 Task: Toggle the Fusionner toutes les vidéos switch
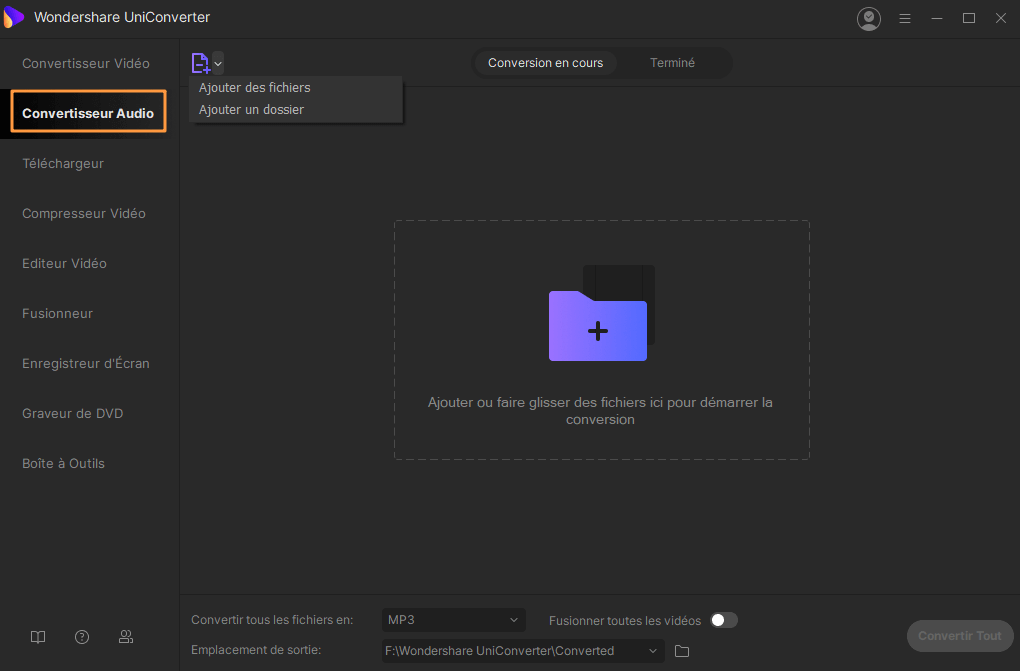pyautogui.click(x=723, y=620)
